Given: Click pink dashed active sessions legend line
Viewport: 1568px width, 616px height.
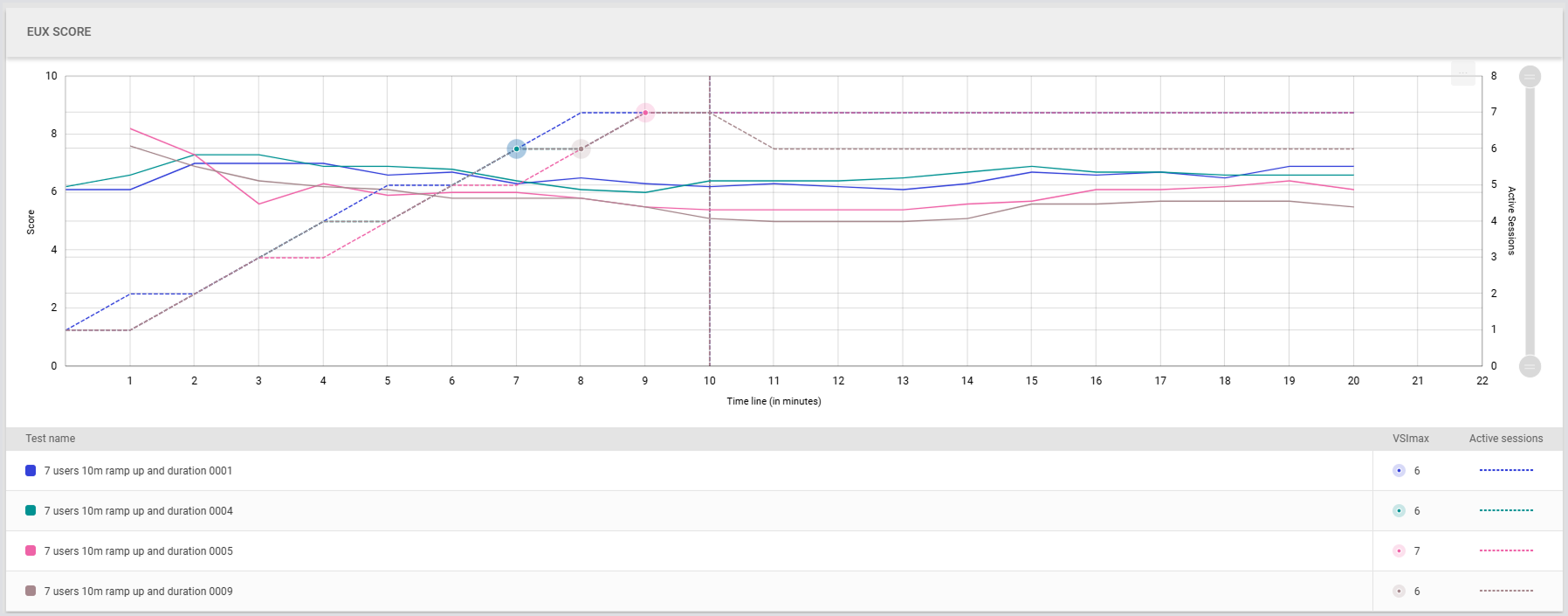Looking at the screenshot, I should 1506,551.
